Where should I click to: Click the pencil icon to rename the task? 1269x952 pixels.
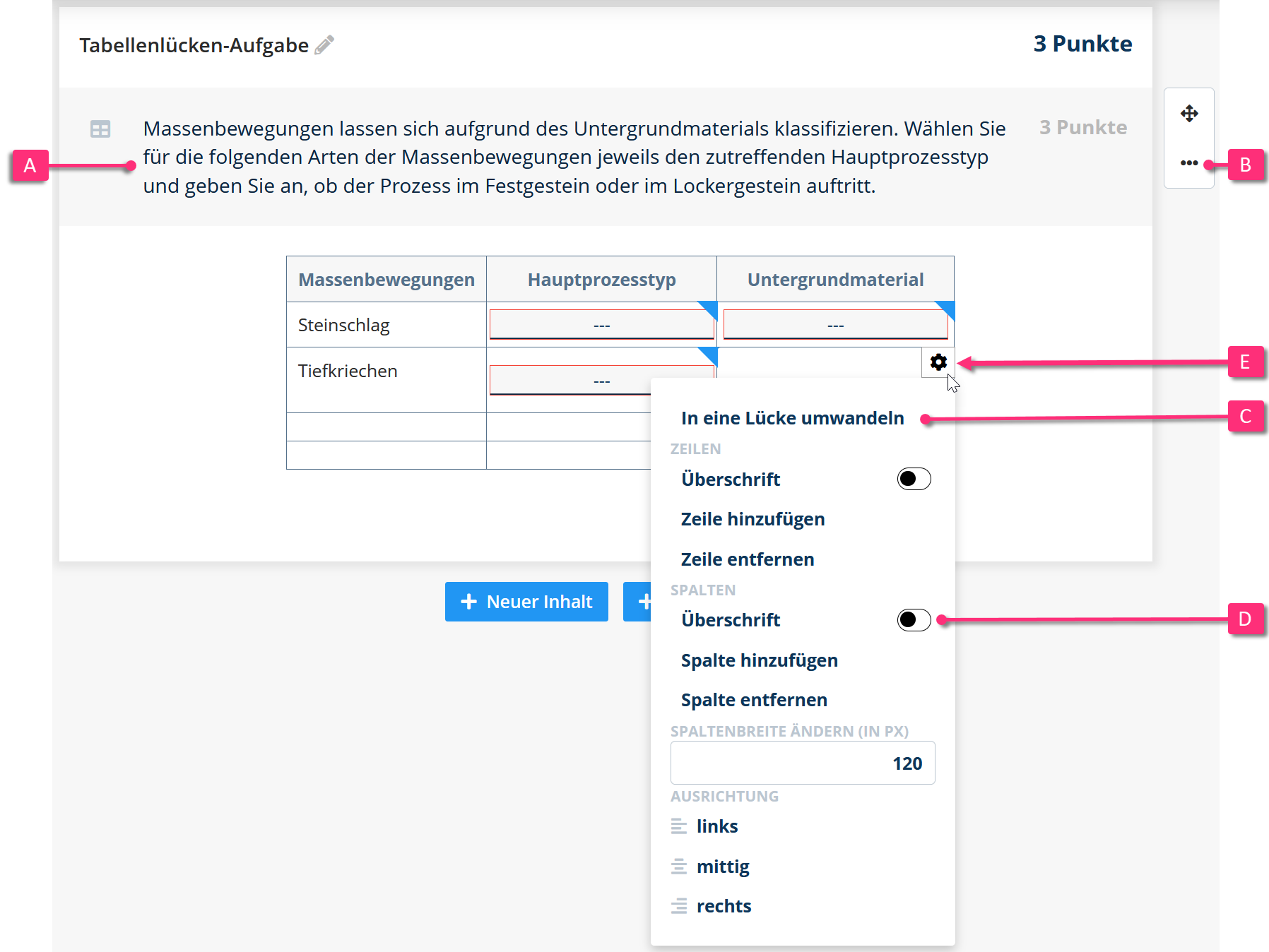[x=324, y=44]
